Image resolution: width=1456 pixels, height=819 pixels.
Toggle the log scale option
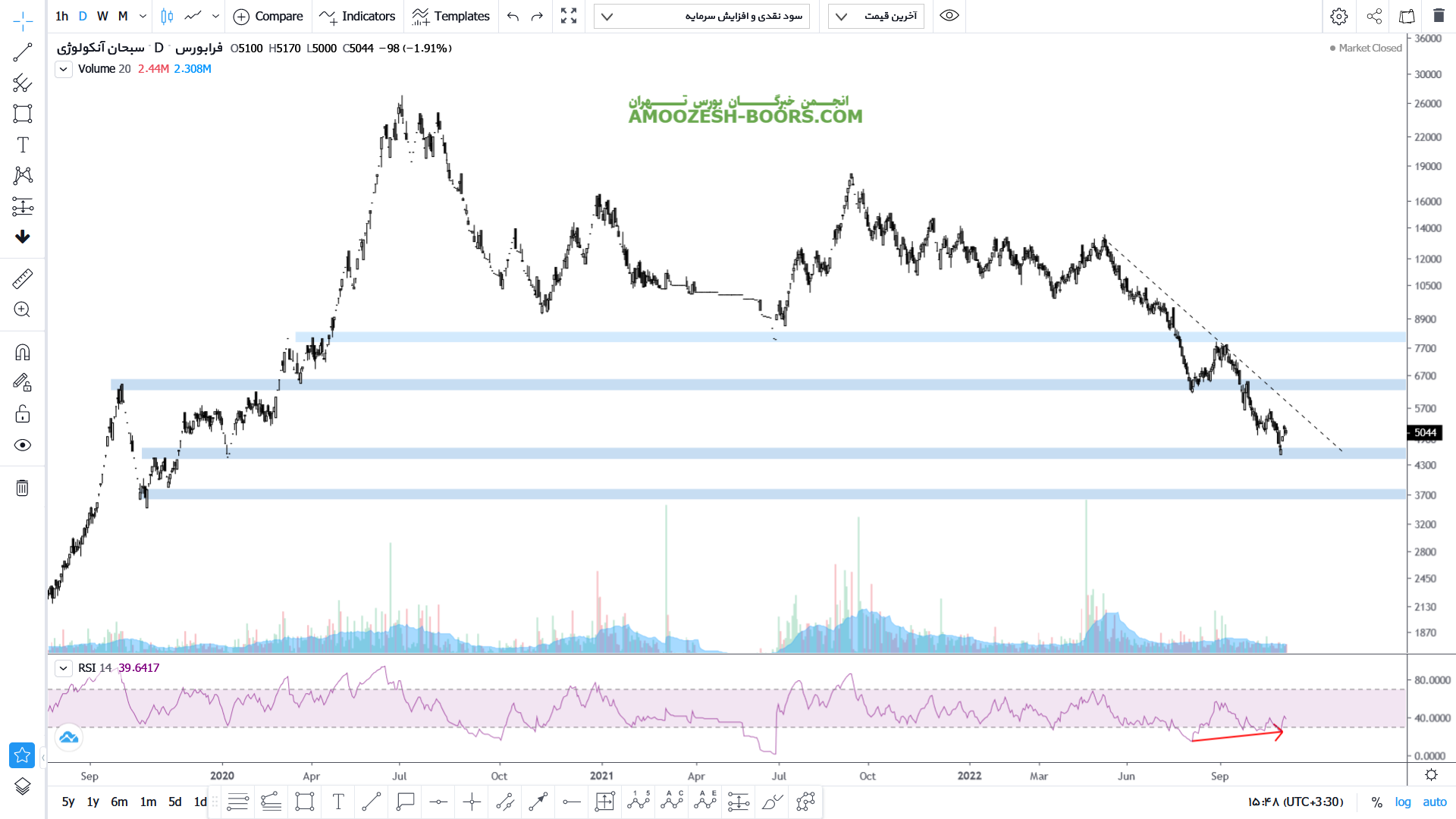[1403, 802]
